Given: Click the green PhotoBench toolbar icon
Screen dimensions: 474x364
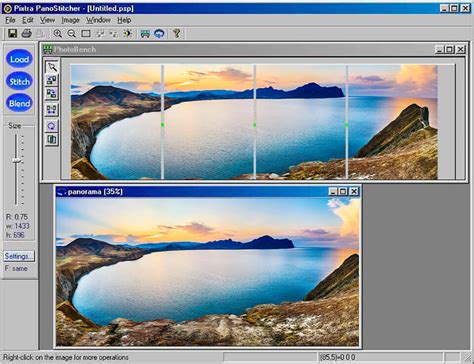Looking at the screenshot, I should [145, 33].
